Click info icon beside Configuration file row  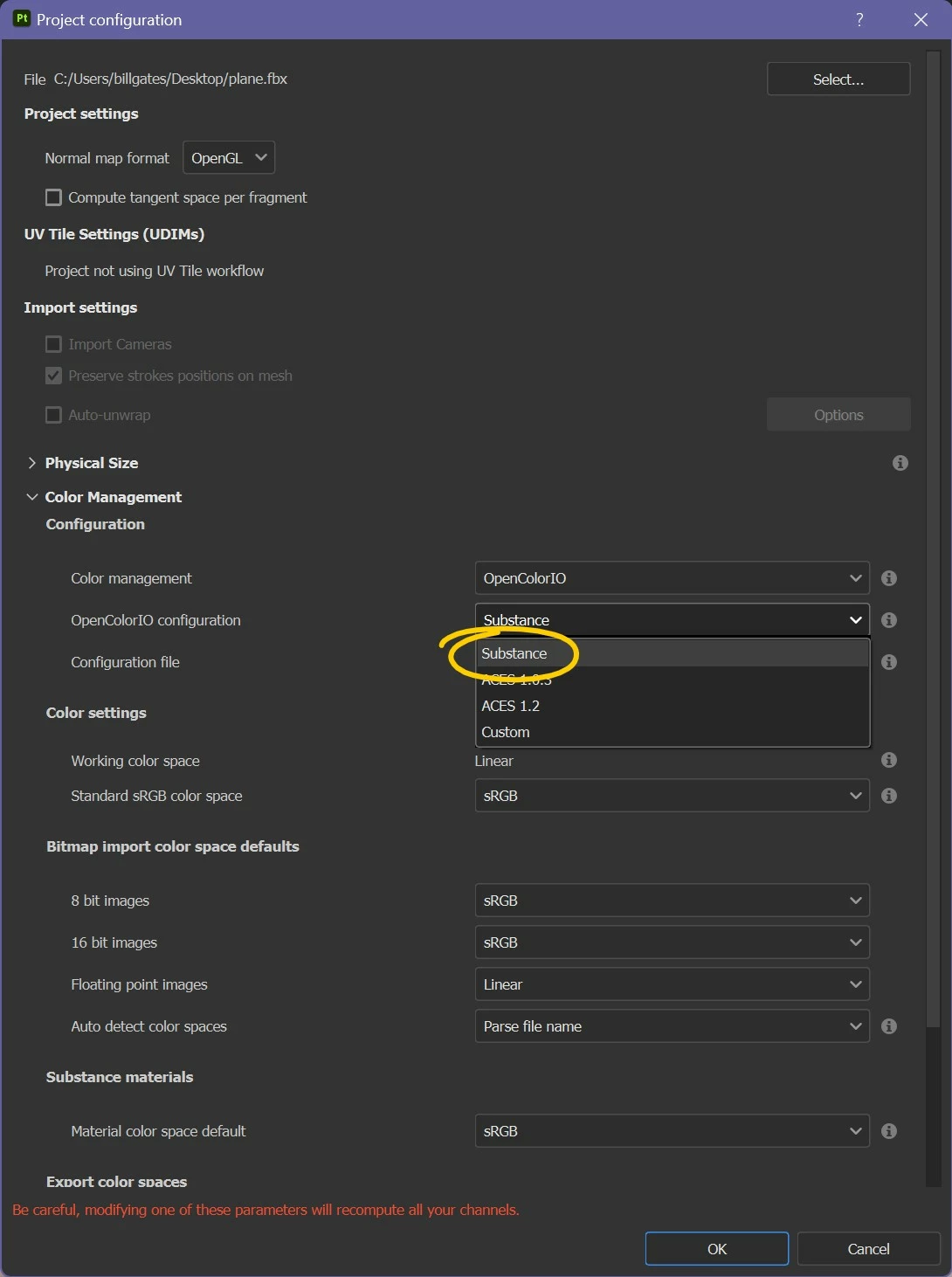click(889, 662)
